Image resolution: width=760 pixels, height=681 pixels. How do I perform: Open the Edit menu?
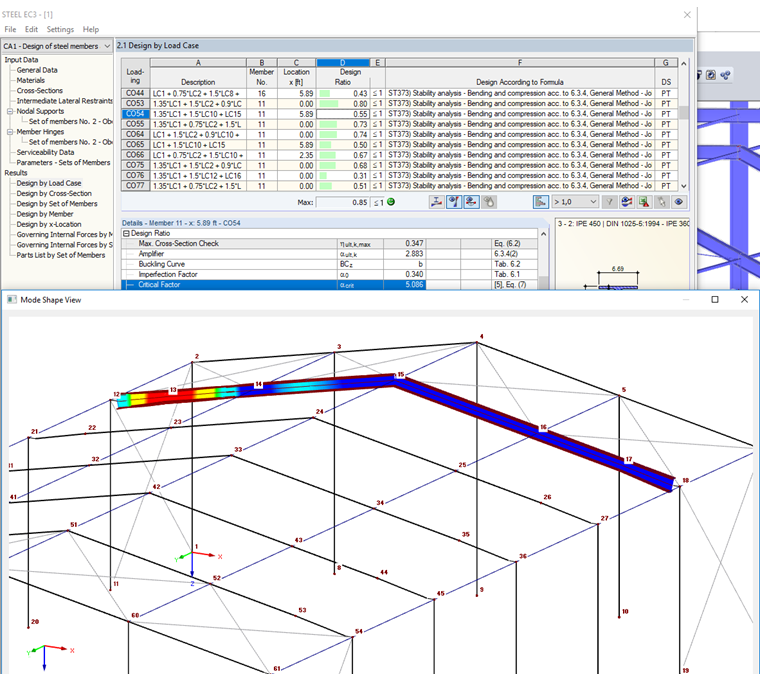coord(32,29)
